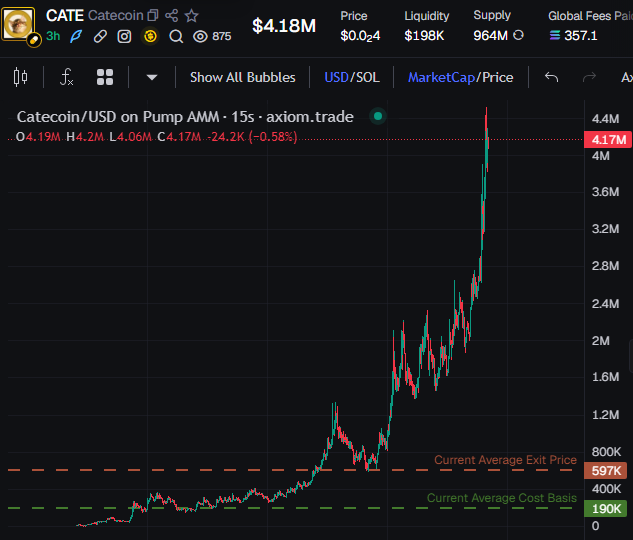Click the yellow coin badge icon
This screenshot has height=540, width=633.
click(x=150, y=37)
